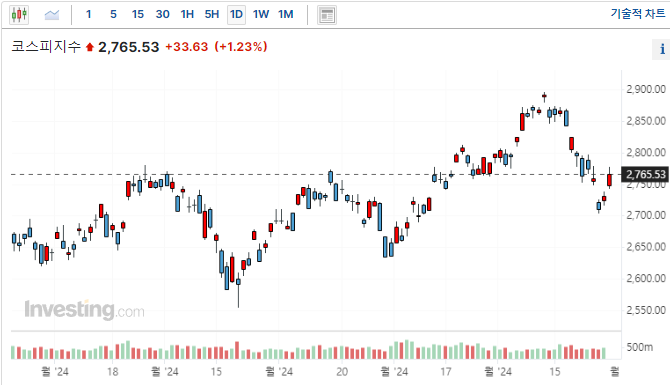Click the 2,650.00 price axis label

pos(646,247)
